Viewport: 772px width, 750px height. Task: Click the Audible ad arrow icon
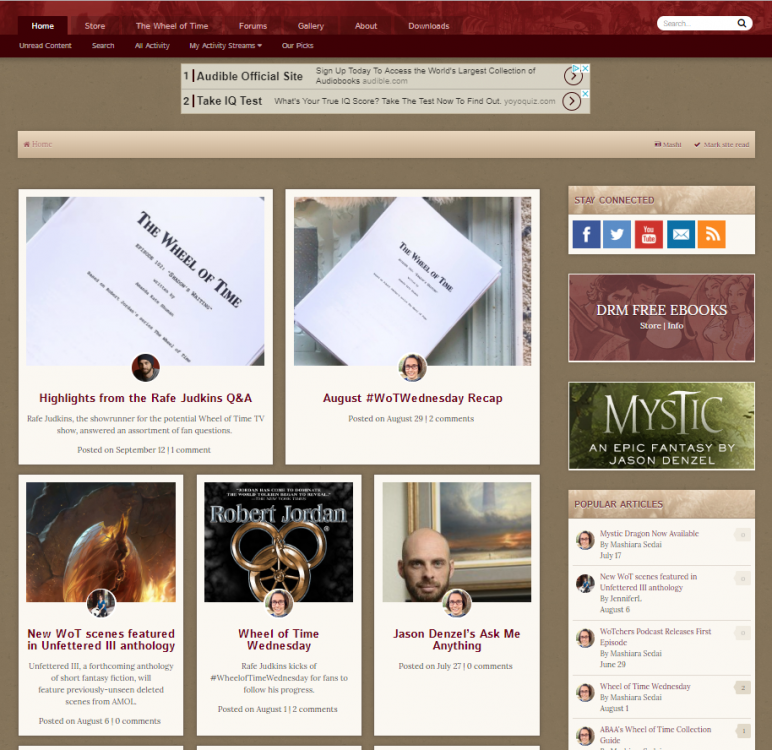(x=573, y=76)
